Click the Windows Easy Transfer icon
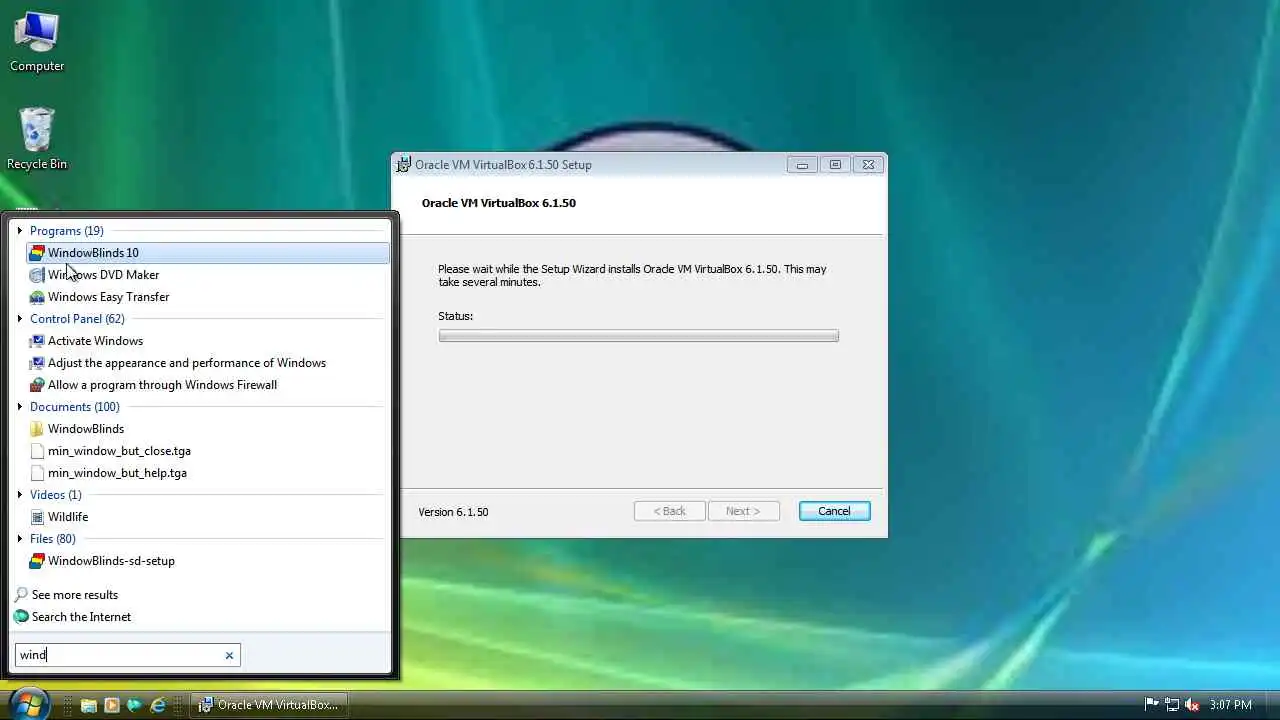Screen dimensions: 1280x720 point(37,297)
